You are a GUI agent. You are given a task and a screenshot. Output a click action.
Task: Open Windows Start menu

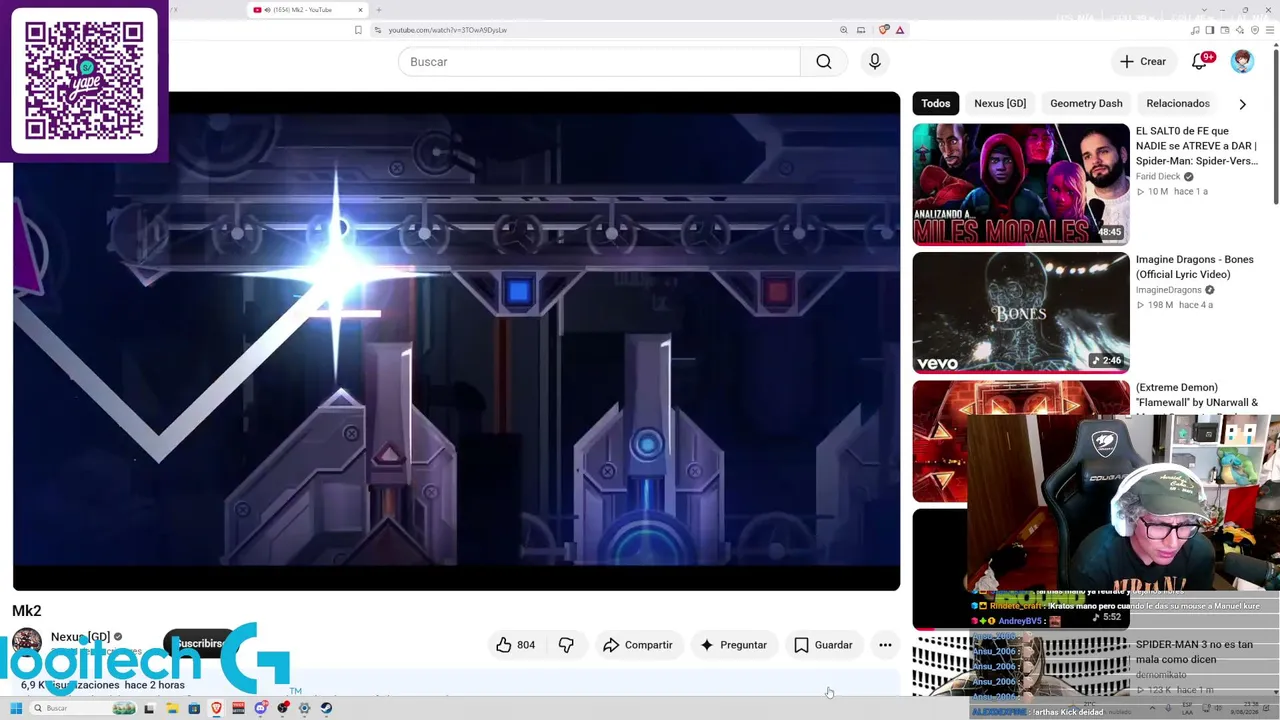tap(16, 708)
